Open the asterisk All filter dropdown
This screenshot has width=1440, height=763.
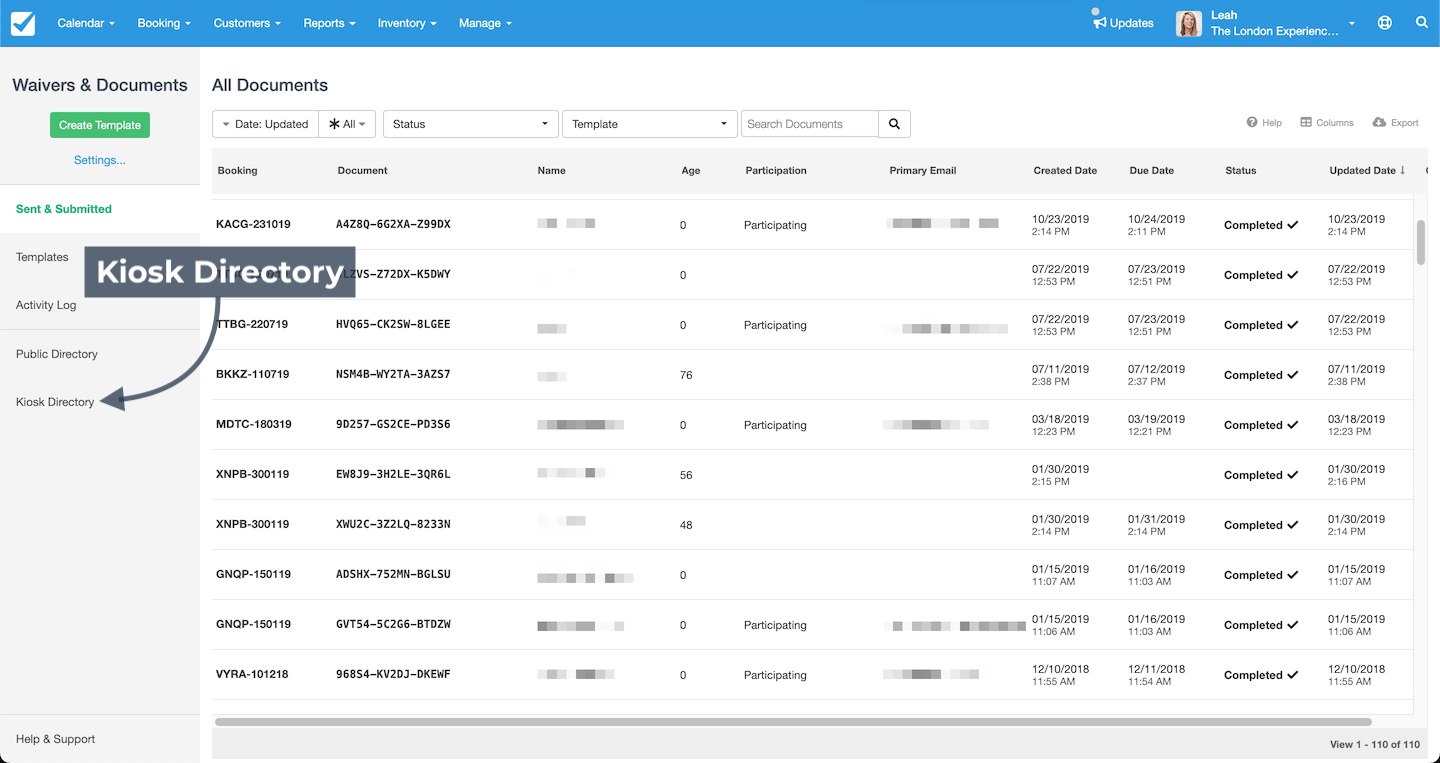pyautogui.click(x=347, y=124)
